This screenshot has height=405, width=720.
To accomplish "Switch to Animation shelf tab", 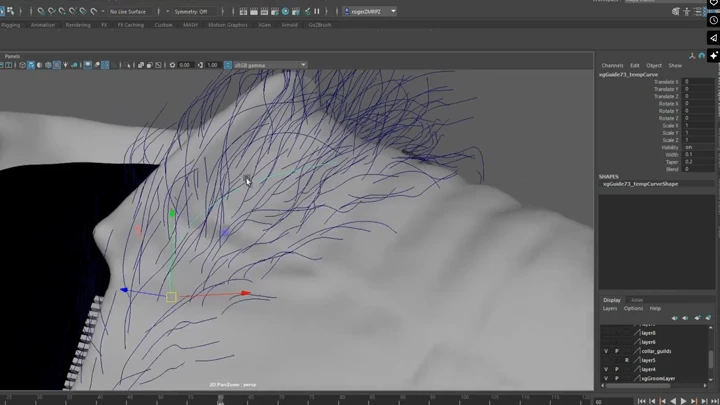I will coord(43,25).
